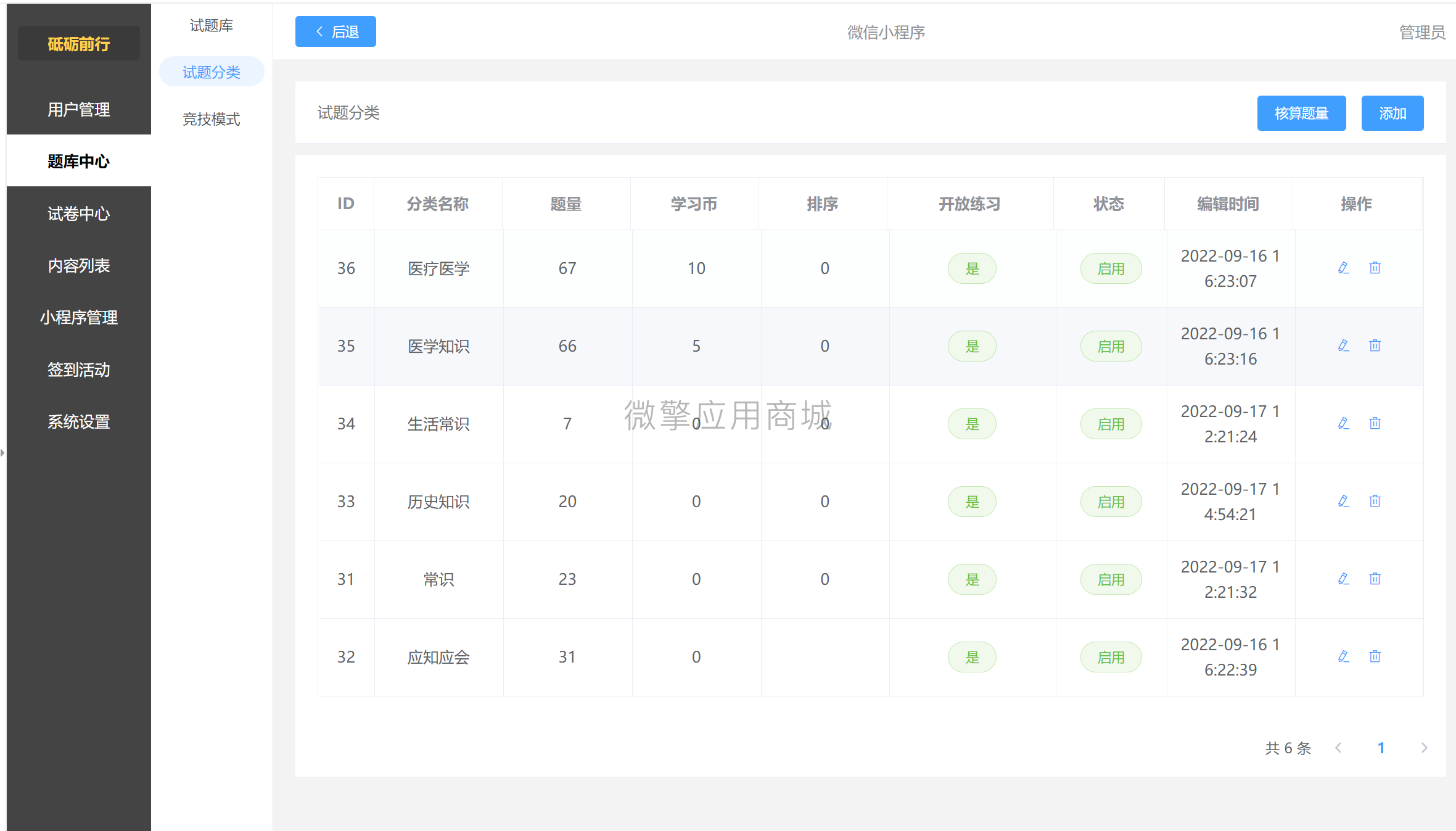Image resolution: width=1456 pixels, height=831 pixels.
Task: Open 系统设置 in sidebar
Action: pos(79,421)
